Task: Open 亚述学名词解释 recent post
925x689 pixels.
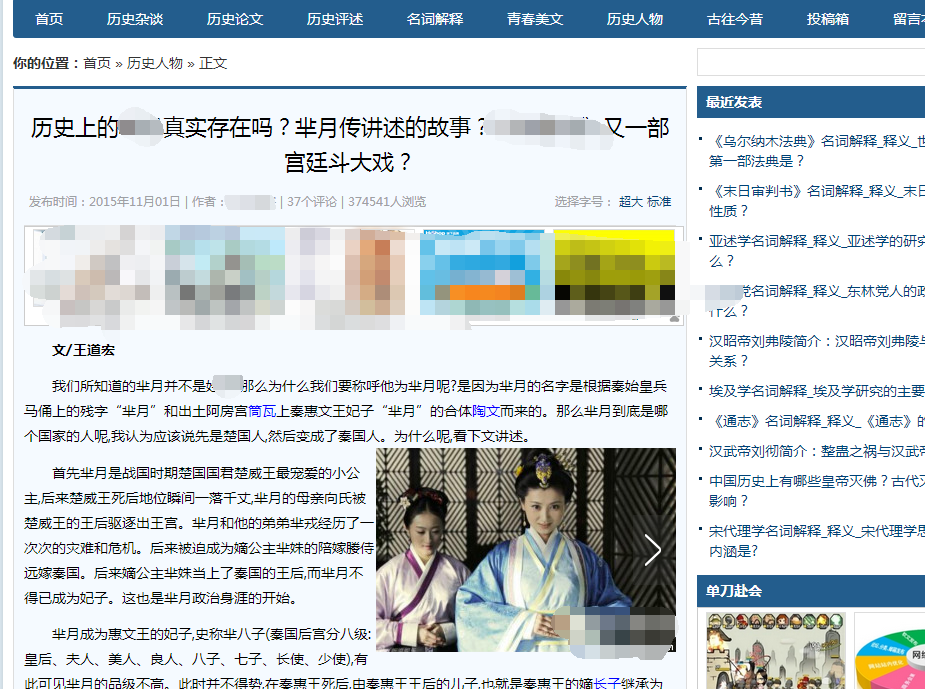Action: click(816, 251)
